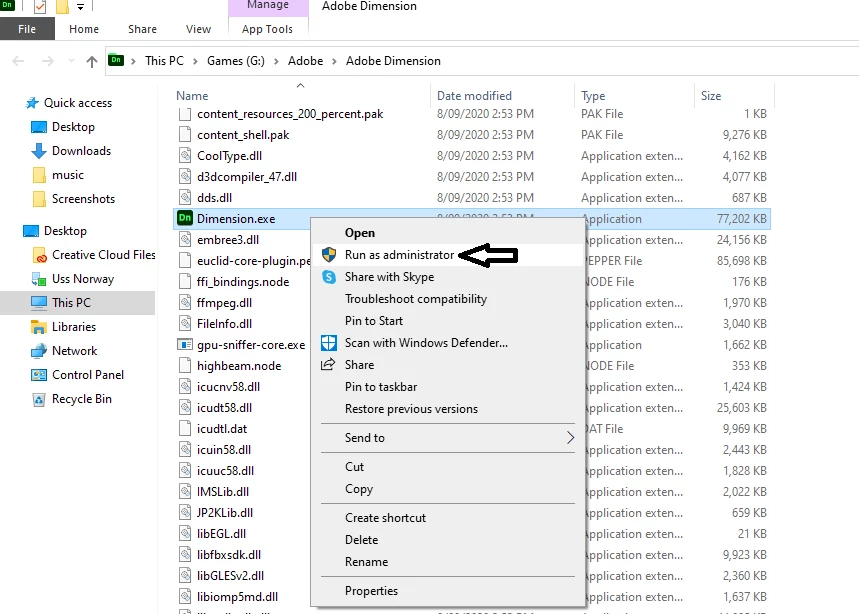Viewport: 859px width, 614px height.
Task: Select the content_shell.pak file
Action: coord(472,135)
